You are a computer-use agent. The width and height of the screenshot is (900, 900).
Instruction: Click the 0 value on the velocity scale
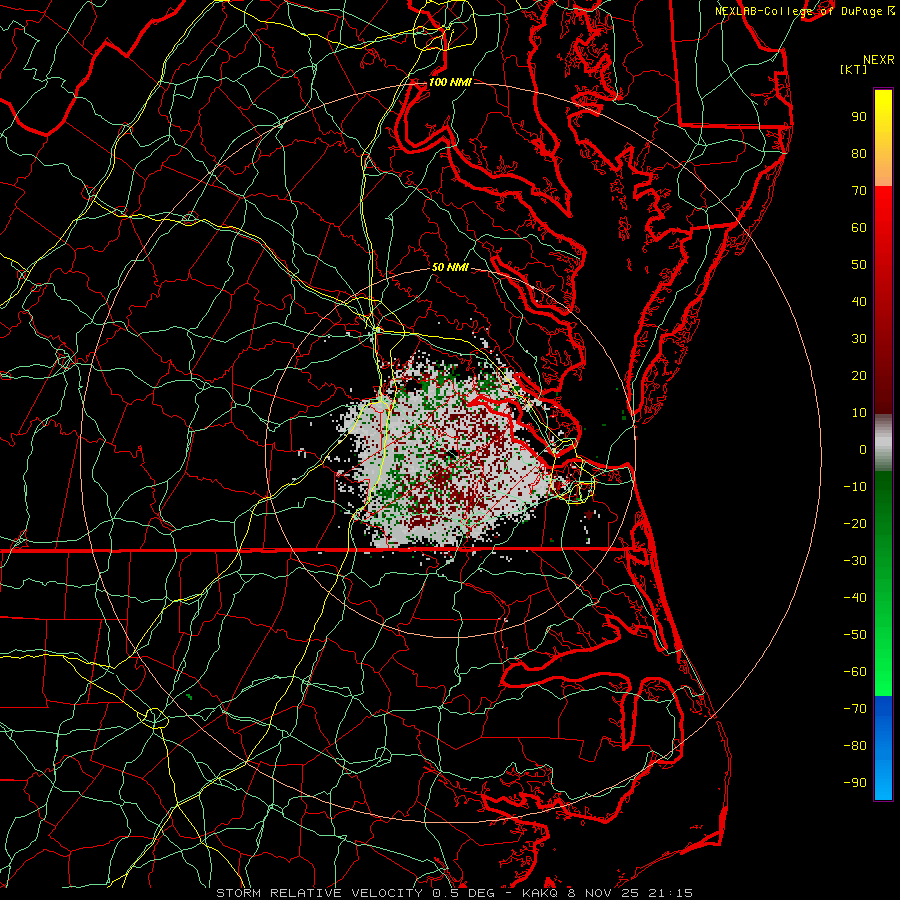[x=863, y=450]
